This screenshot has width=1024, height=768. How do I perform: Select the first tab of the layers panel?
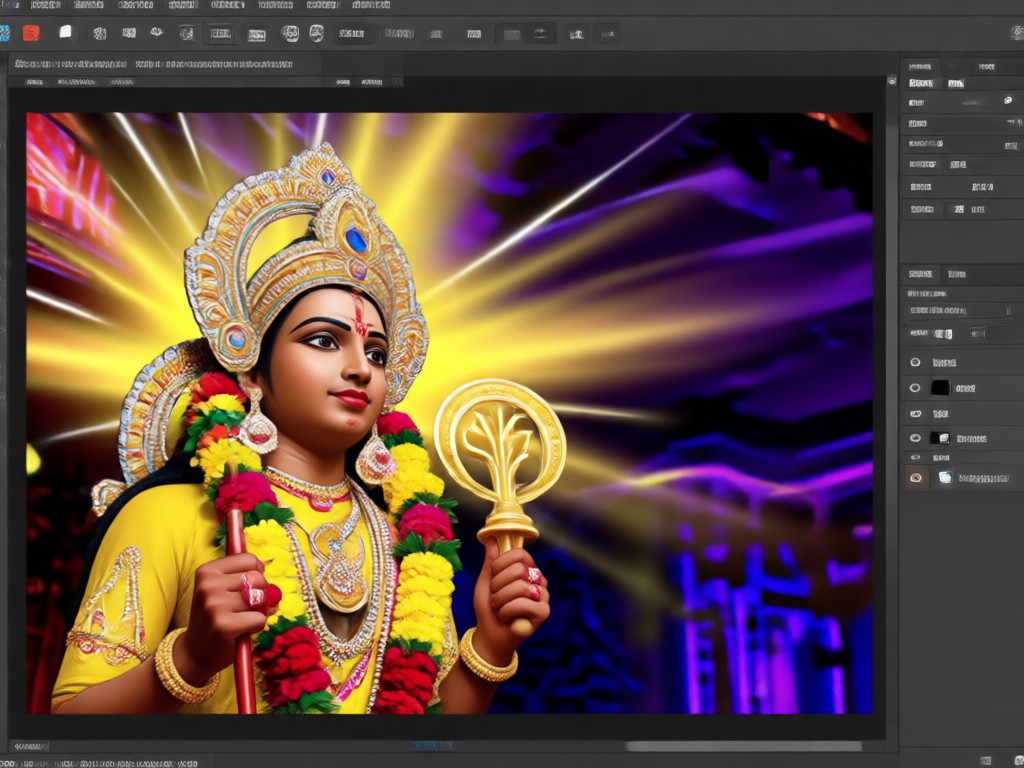click(920, 274)
